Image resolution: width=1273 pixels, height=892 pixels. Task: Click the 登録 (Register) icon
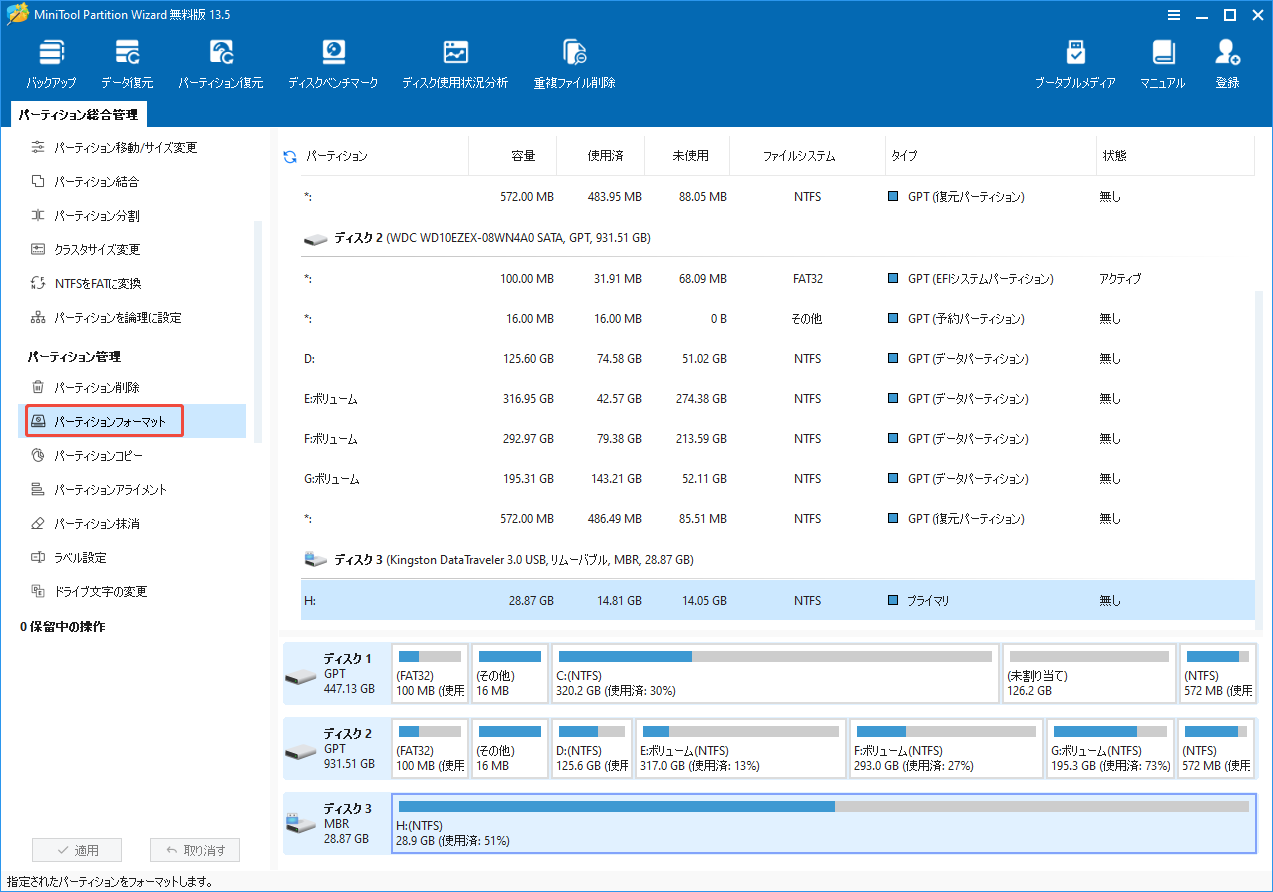(x=1227, y=60)
